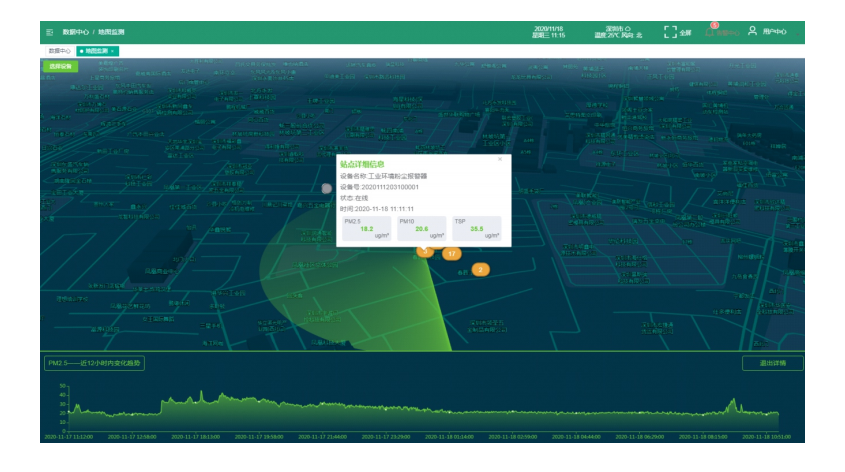
Task: Click the gray offline station marker
Action: [x=326, y=188]
